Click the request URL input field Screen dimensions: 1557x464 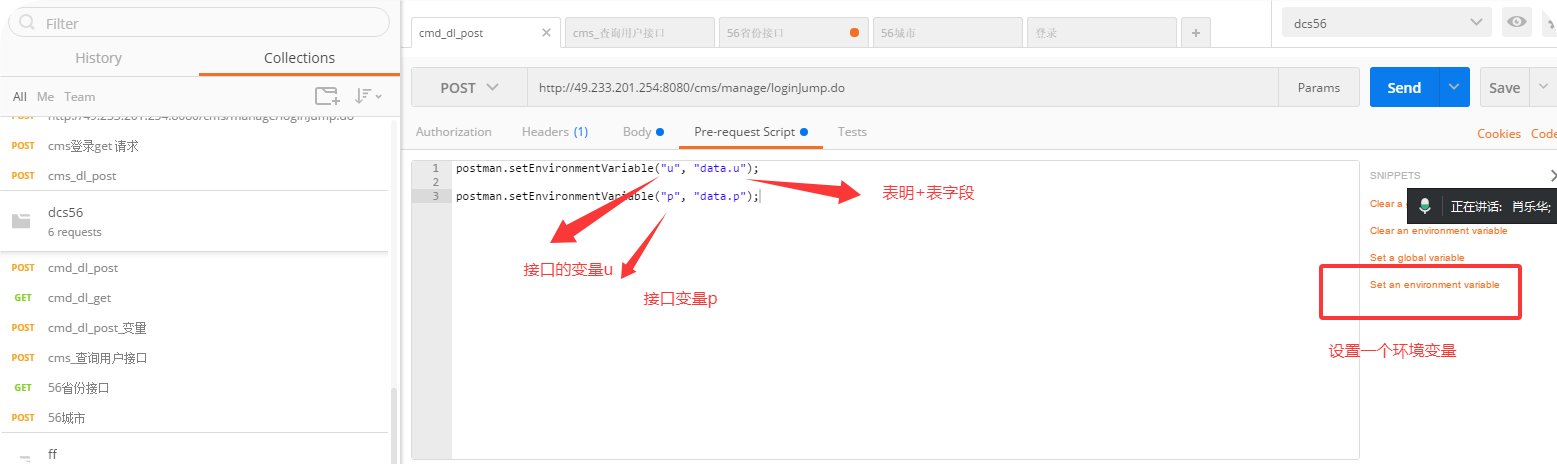point(903,88)
